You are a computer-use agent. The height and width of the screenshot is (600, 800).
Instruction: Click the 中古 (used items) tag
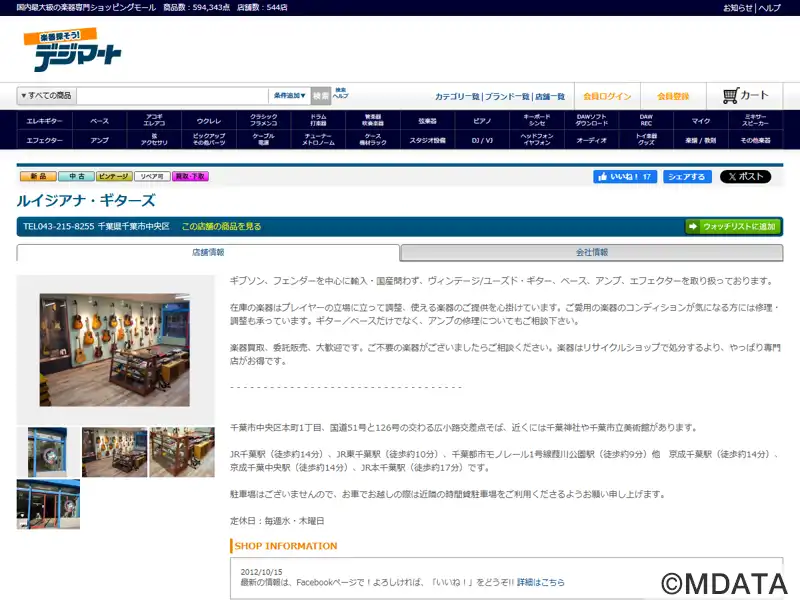pyautogui.click(x=75, y=176)
